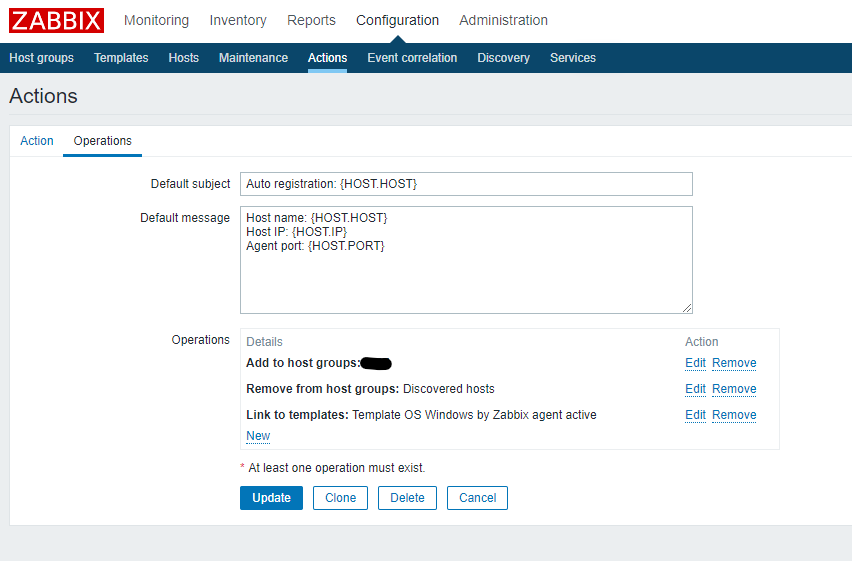Edit the Add to host groups operation
This screenshot has height=561, width=852.
point(695,363)
